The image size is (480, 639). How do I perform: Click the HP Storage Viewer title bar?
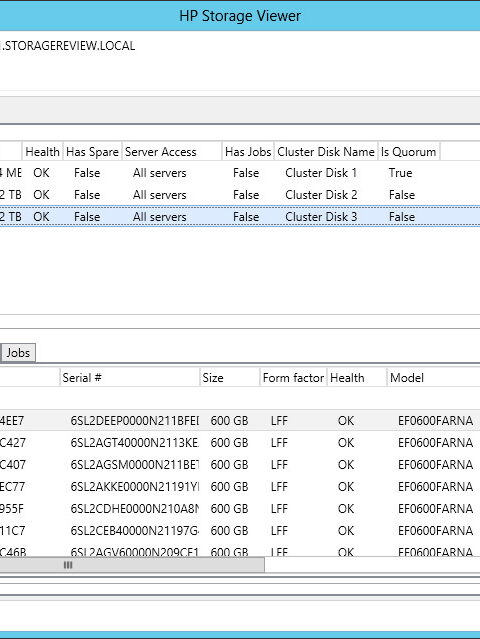coord(240,16)
